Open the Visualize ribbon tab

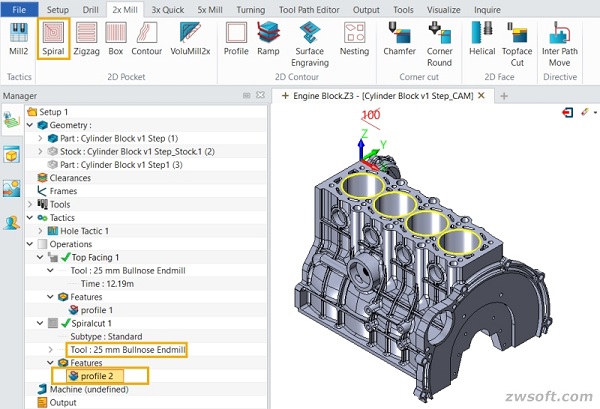(x=443, y=10)
